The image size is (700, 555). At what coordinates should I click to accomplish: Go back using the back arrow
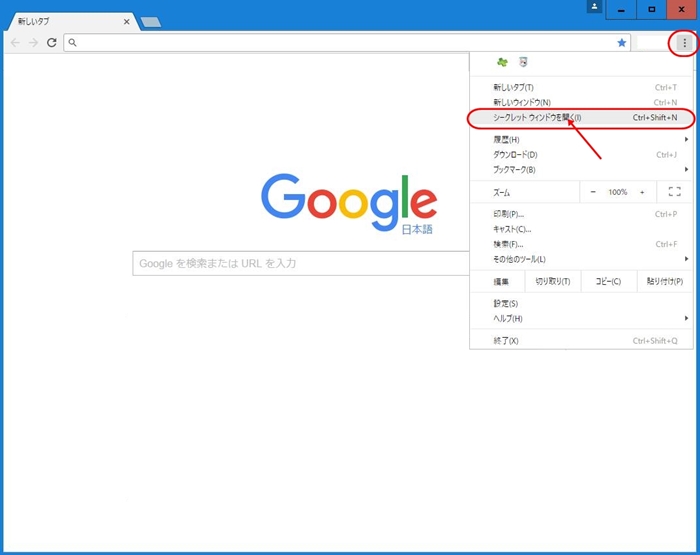15,42
